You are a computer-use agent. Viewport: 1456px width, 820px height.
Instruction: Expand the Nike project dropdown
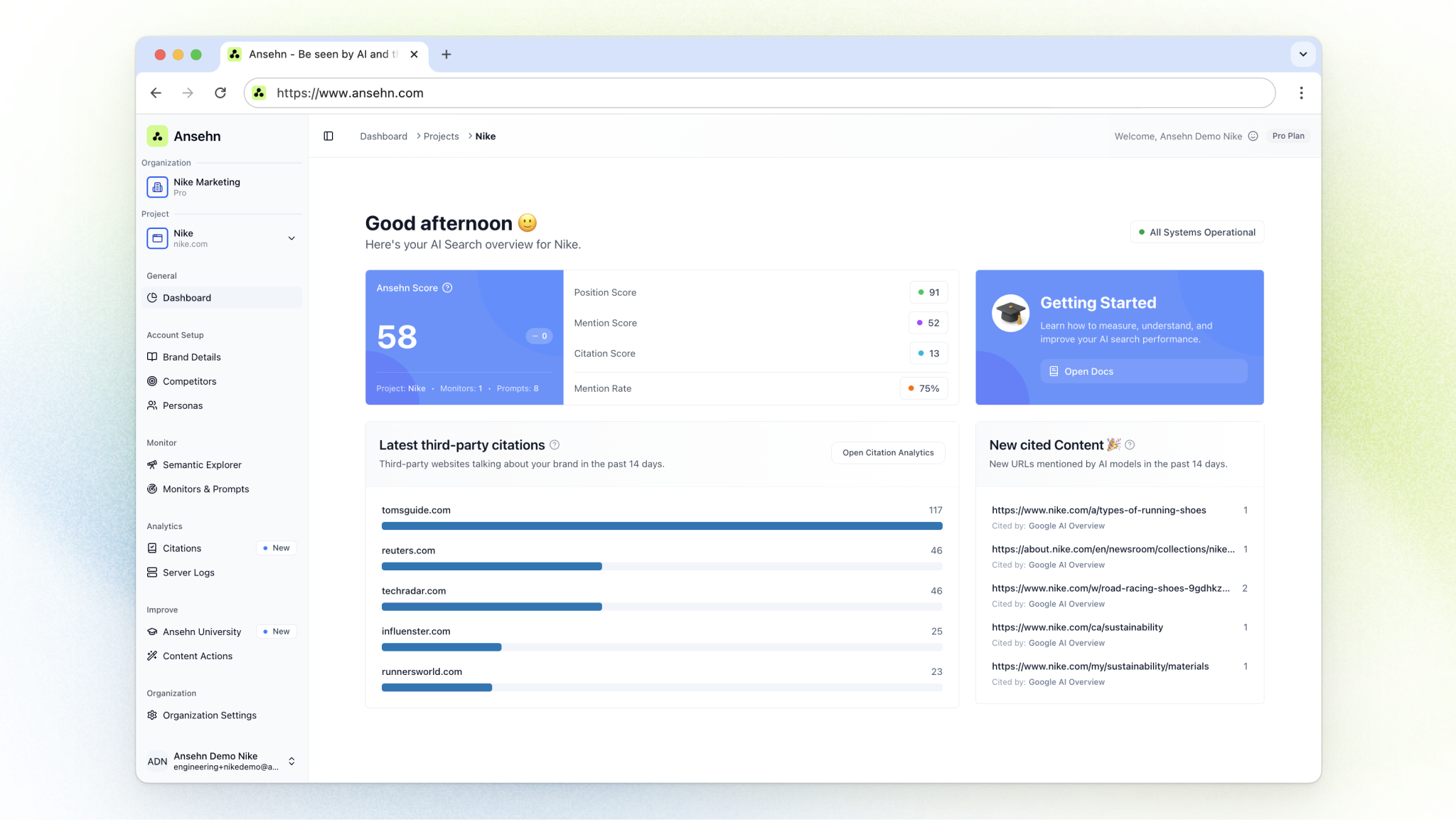291,238
